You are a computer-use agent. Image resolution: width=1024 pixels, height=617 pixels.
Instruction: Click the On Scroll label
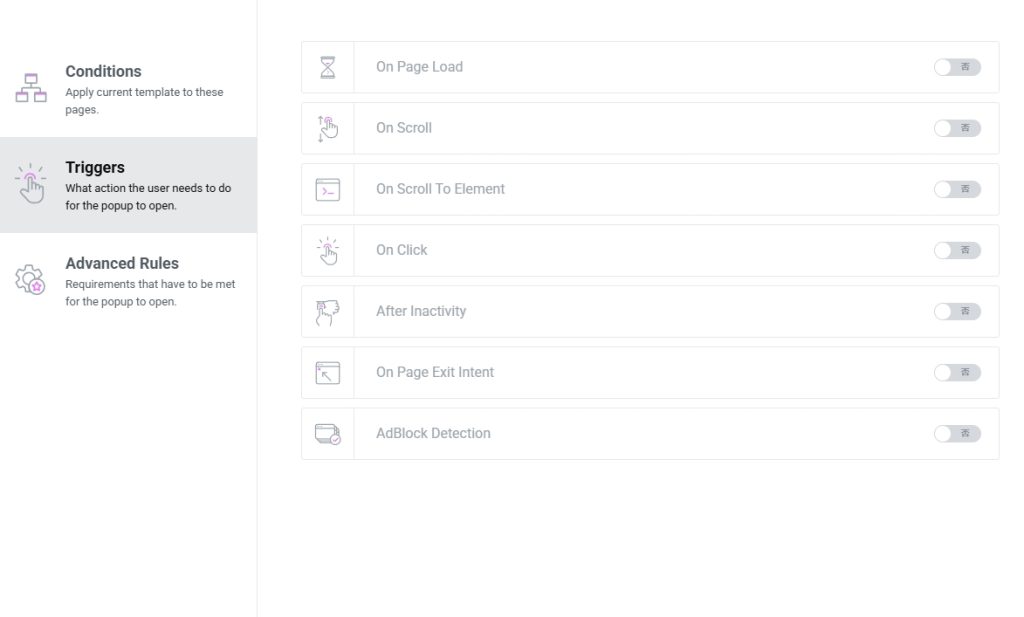tap(404, 128)
